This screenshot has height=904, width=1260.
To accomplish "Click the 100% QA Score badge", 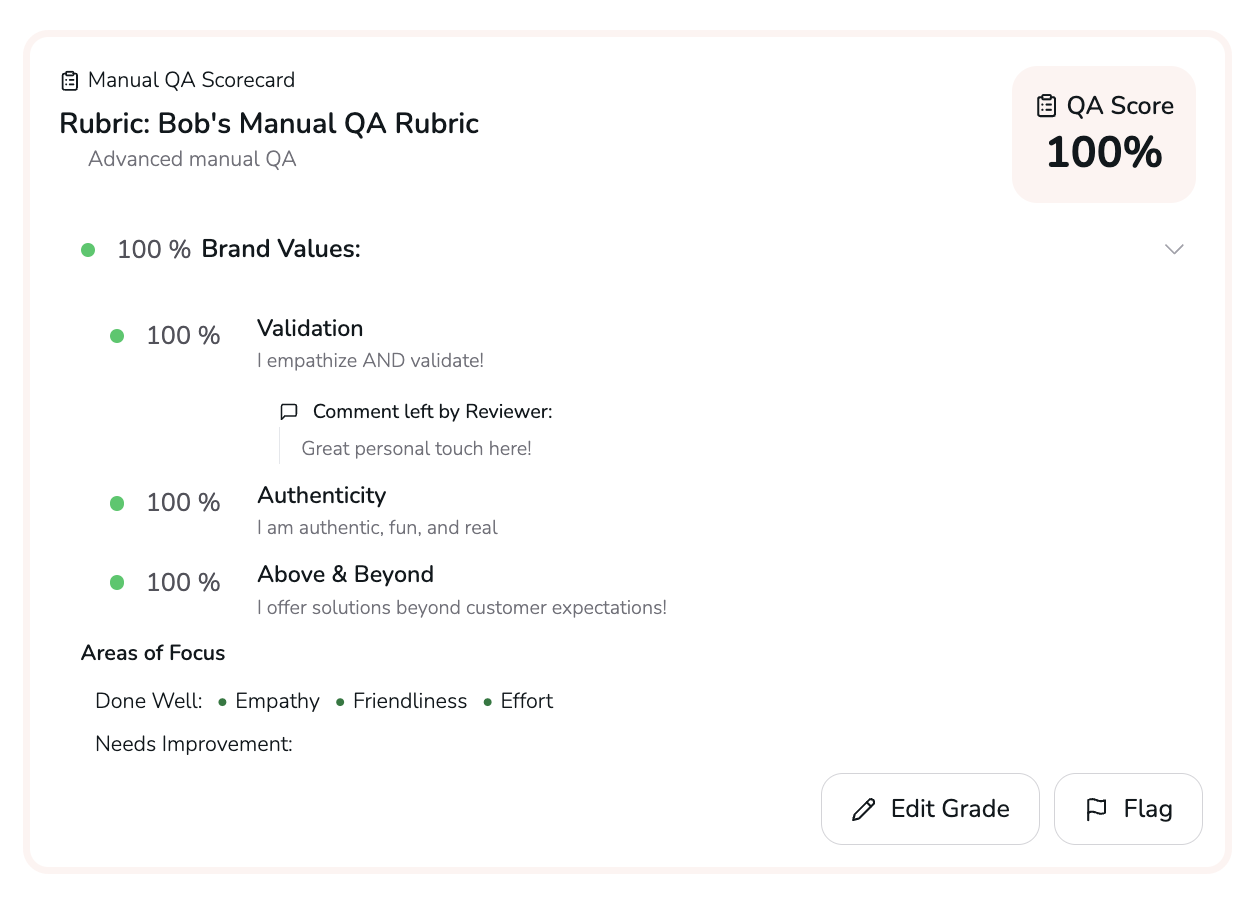I will click(1104, 134).
